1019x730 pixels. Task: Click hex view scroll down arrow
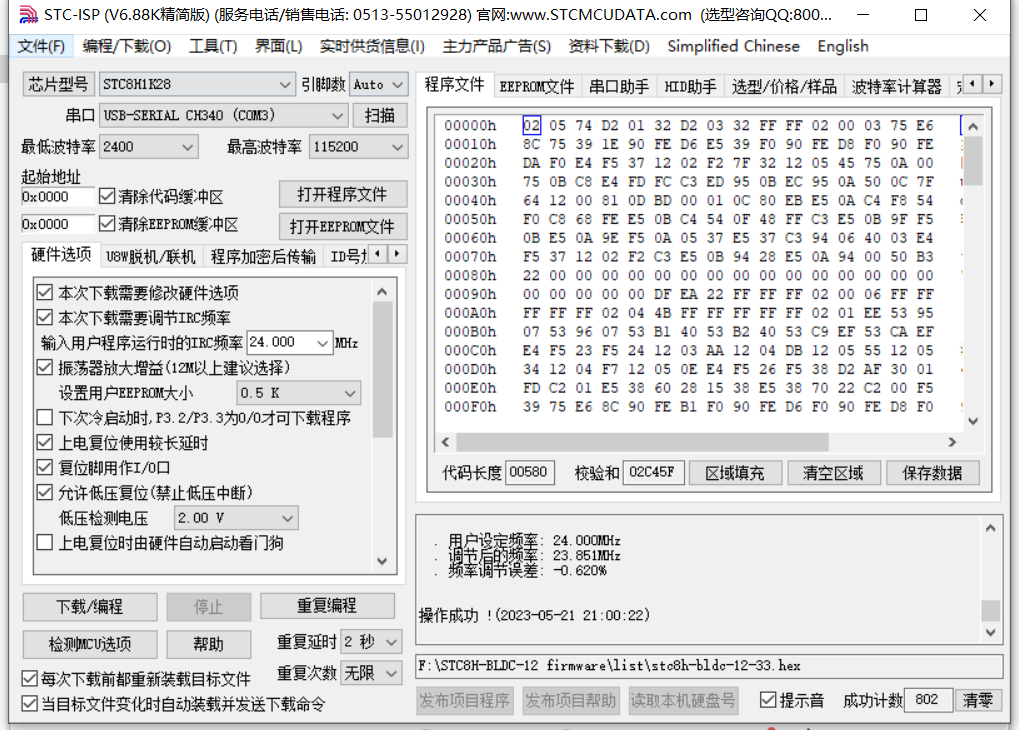(973, 421)
